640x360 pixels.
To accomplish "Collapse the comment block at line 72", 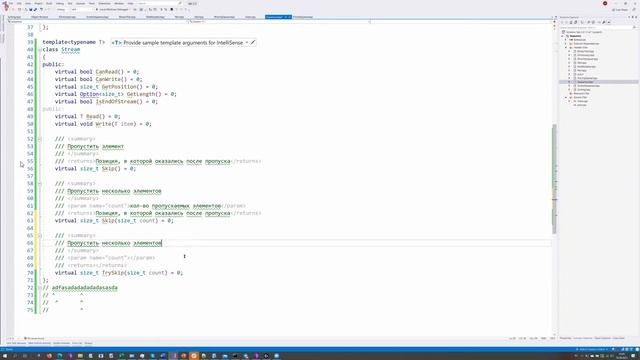I will [x=40, y=288].
